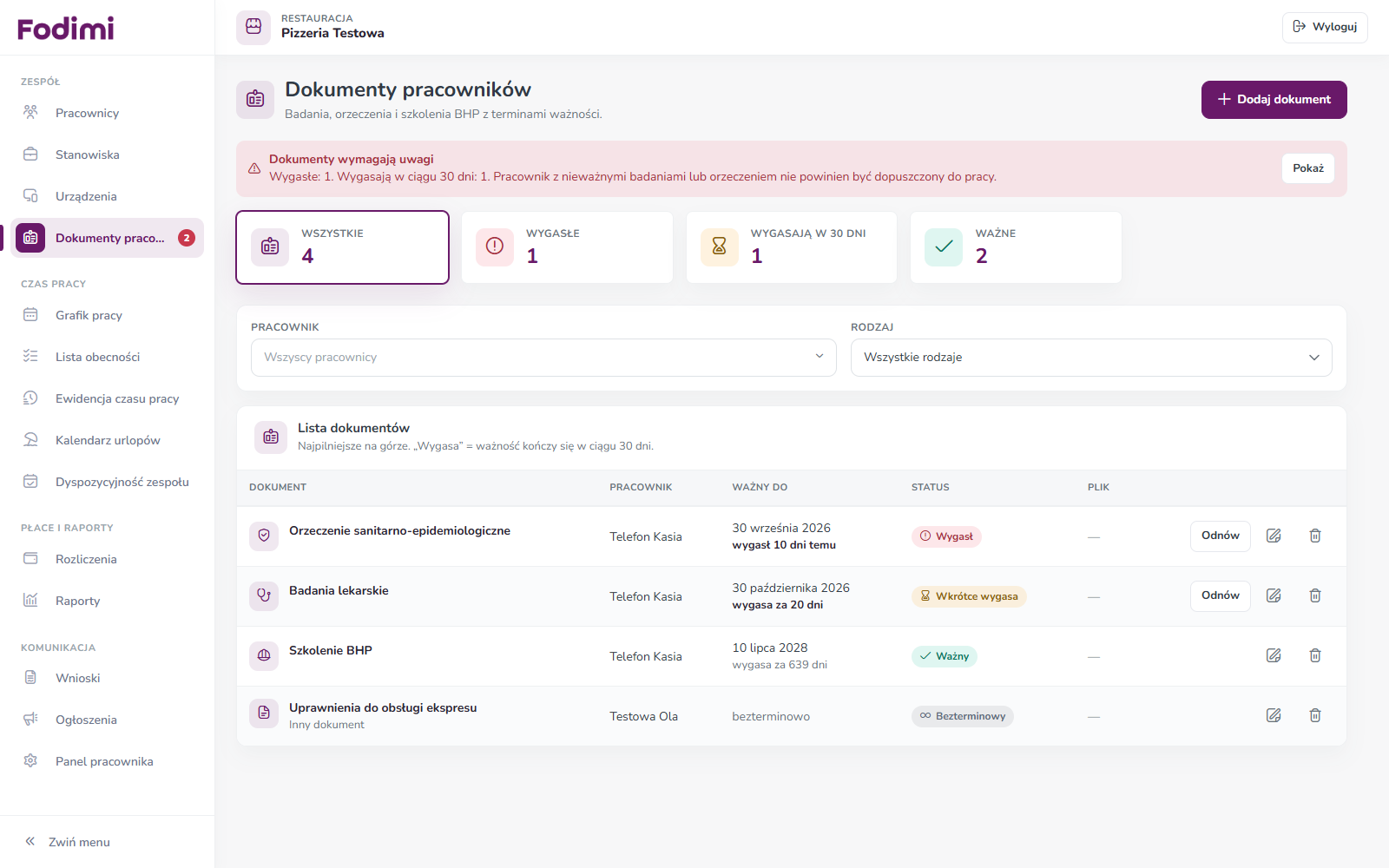The width and height of the screenshot is (1389, 868).
Task: Click the file icon of Uprawnienia row
Action: 264,713
